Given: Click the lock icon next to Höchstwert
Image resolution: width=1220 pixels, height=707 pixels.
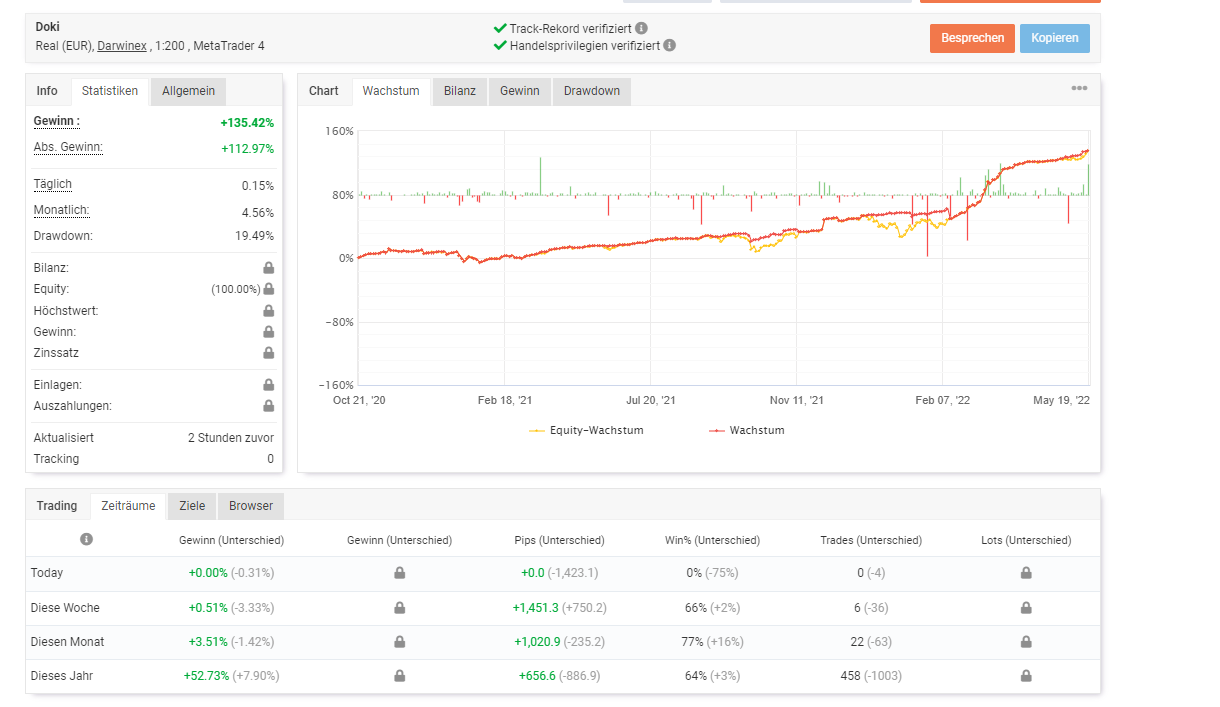Looking at the screenshot, I should pos(268,311).
